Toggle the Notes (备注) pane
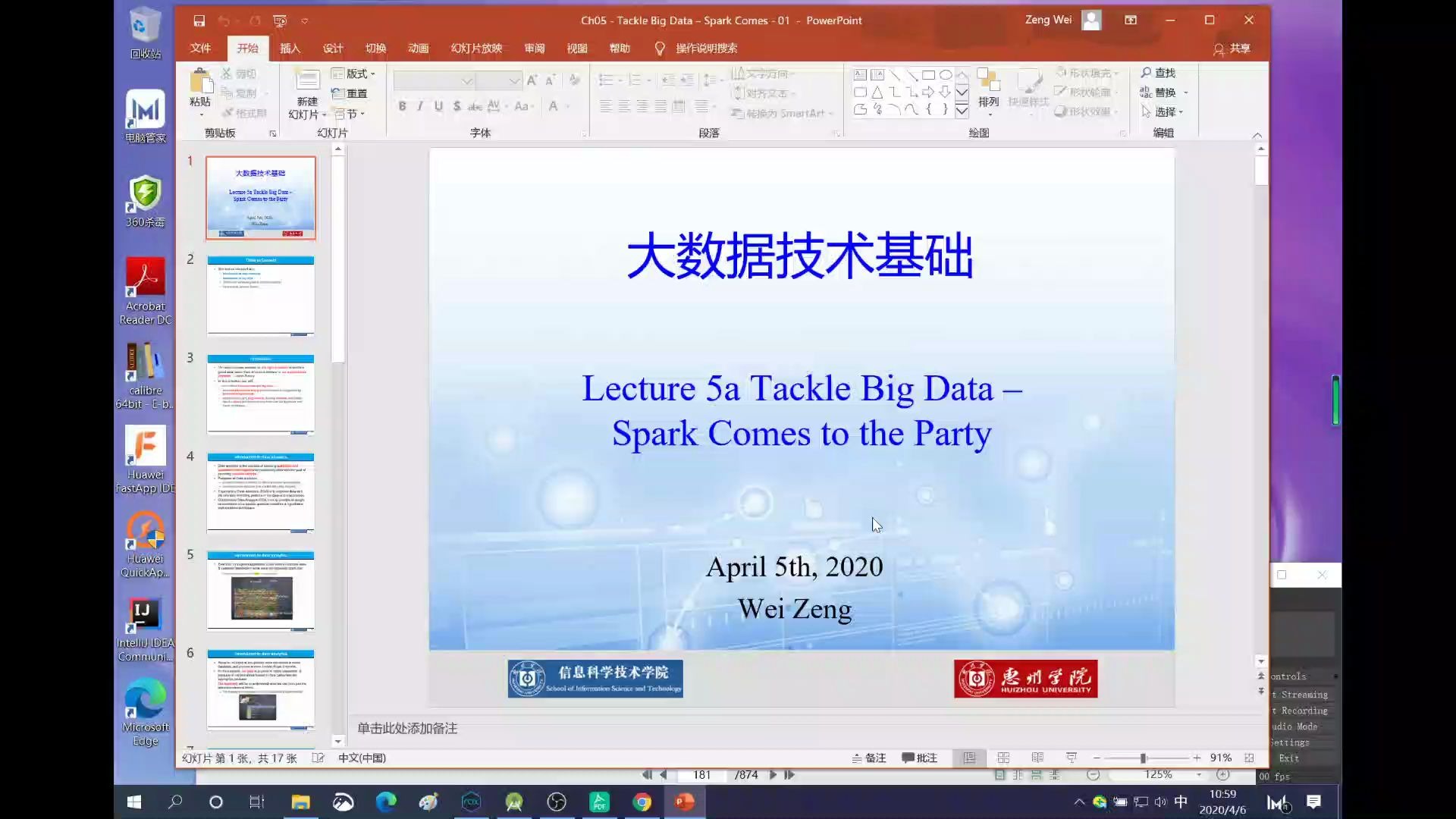Viewport: 1456px width, 819px height. (x=868, y=758)
